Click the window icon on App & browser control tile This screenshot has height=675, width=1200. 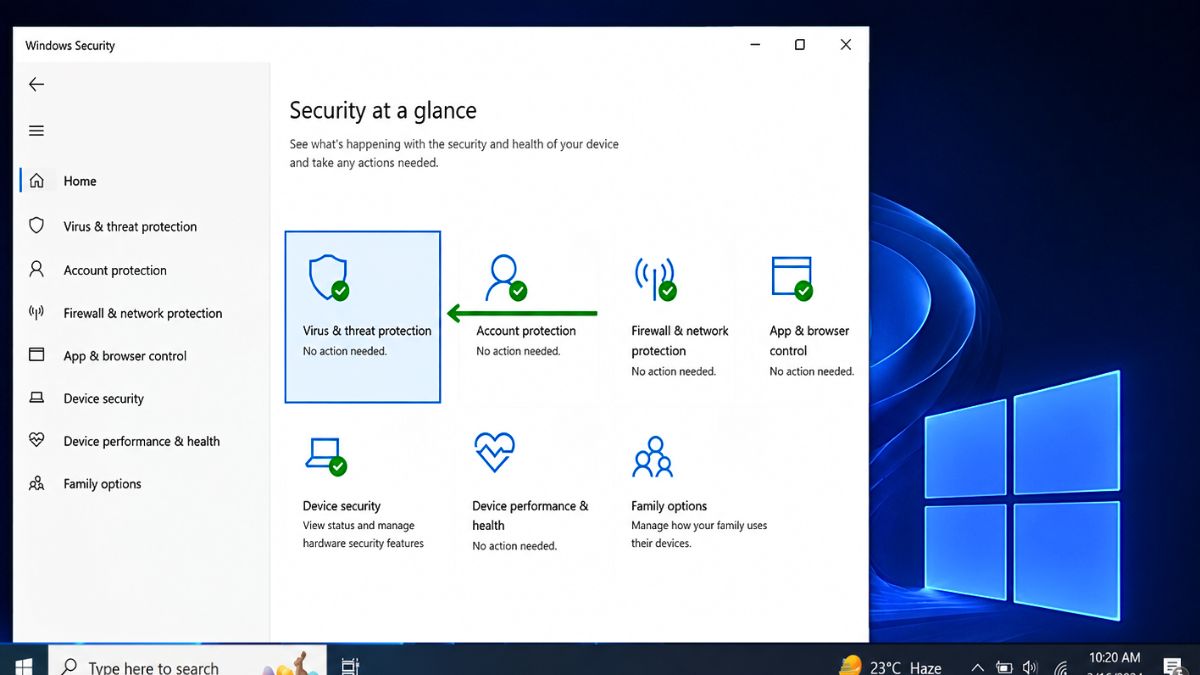pos(792,277)
